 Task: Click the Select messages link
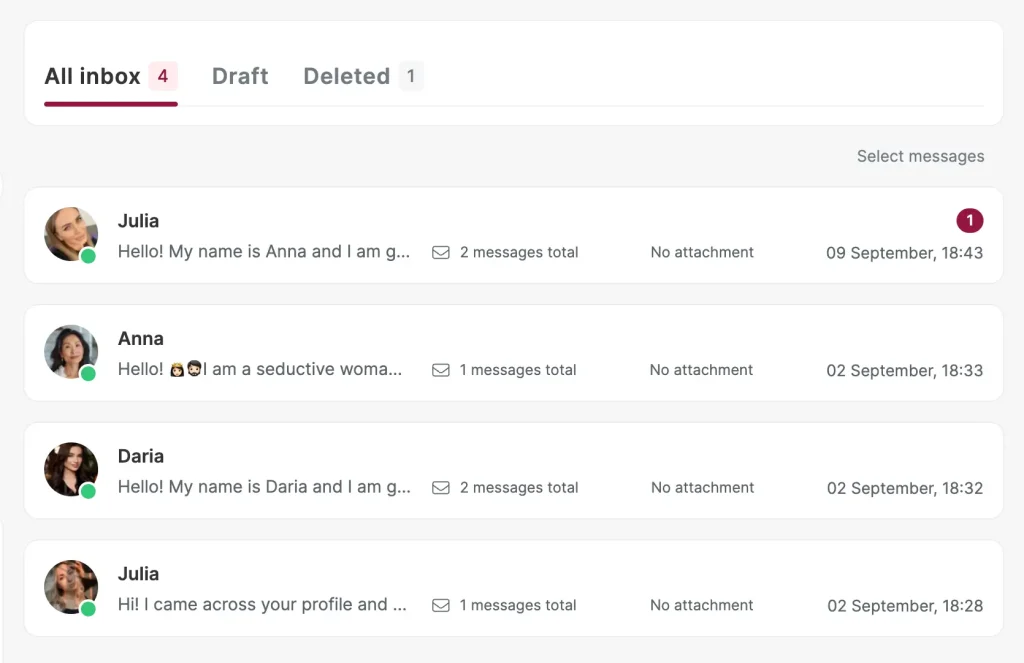pyautogui.click(x=920, y=156)
